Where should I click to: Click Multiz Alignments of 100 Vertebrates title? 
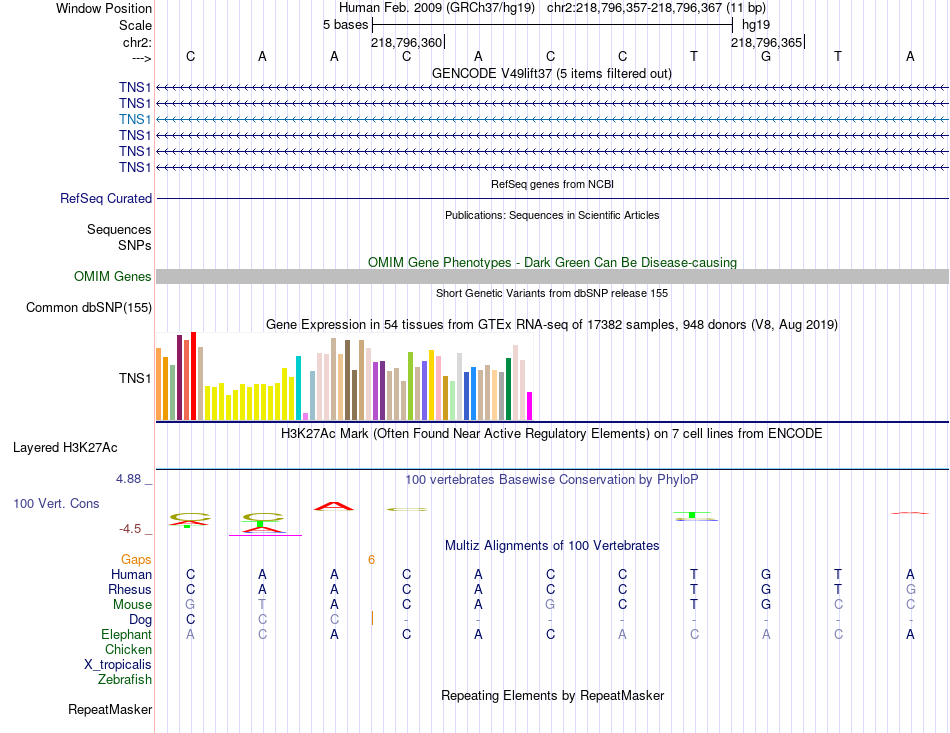pyautogui.click(x=552, y=546)
